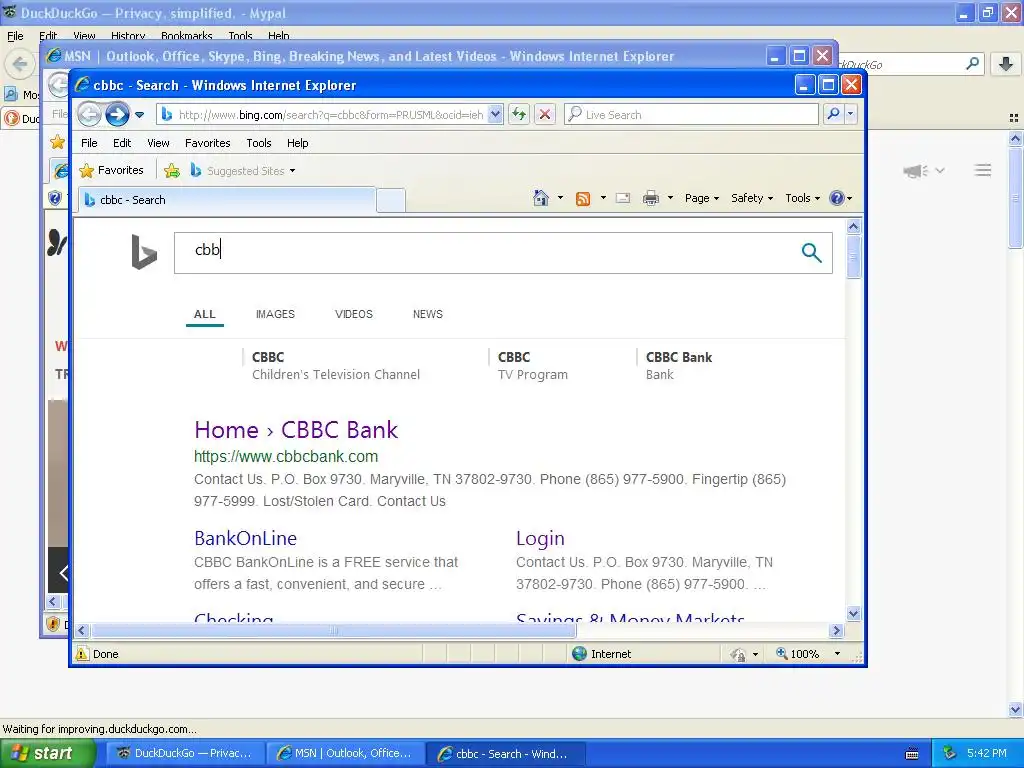The image size is (1024, 768).
Task: Open the Mypal hamburger menu icon
Action: pyautogui.click(x=983, y=170)
